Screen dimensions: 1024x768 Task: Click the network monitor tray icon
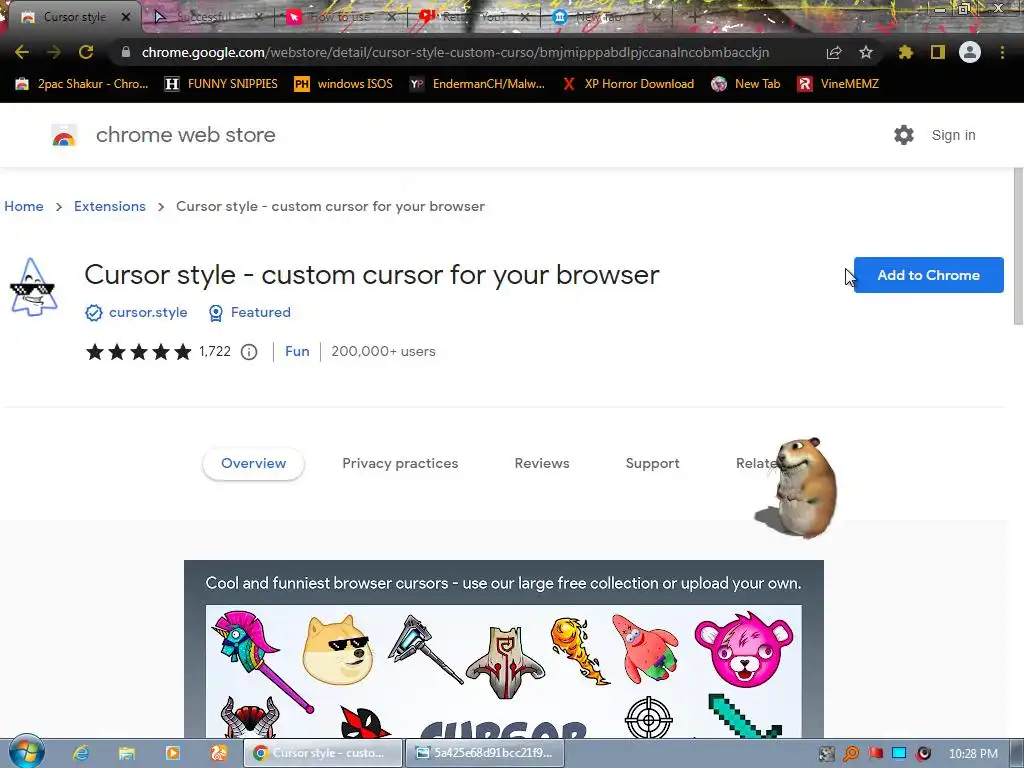(899, 754)
